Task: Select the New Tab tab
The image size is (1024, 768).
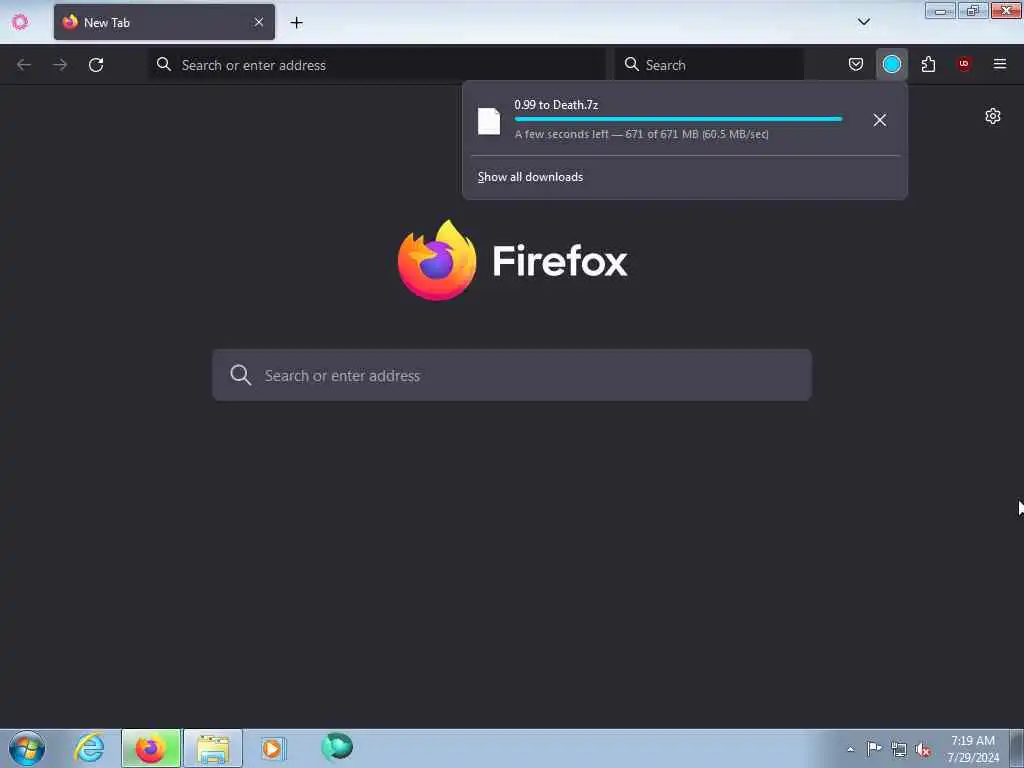Action: click(164, 22)
